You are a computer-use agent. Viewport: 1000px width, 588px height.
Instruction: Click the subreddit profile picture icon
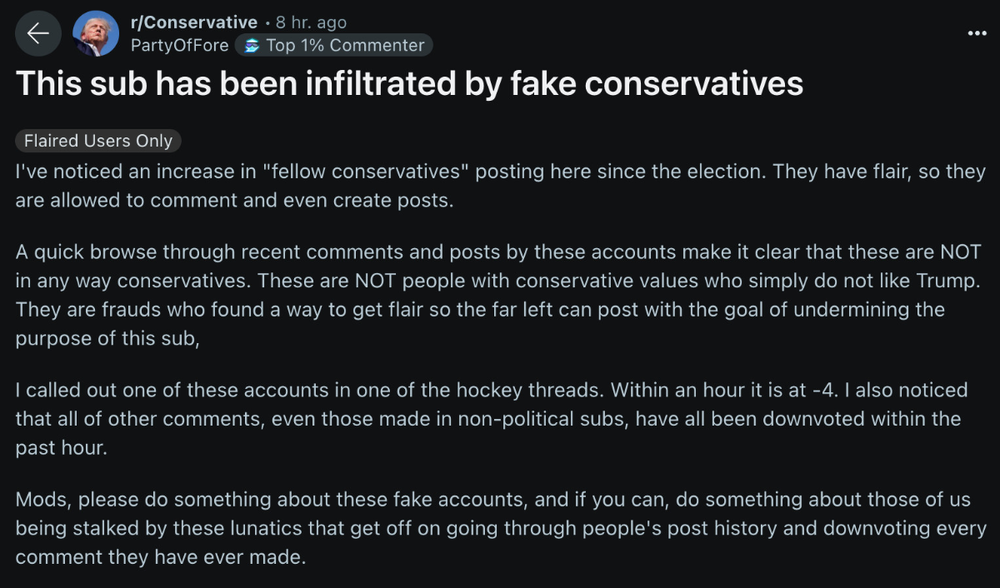[96, 33]
